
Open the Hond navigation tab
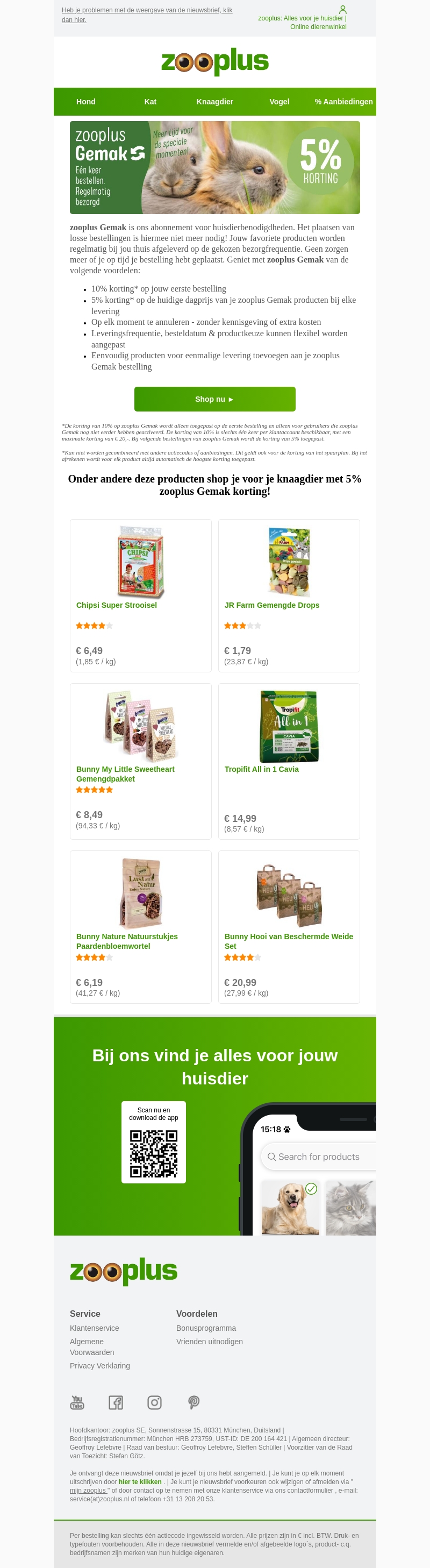tap(86, 102)
